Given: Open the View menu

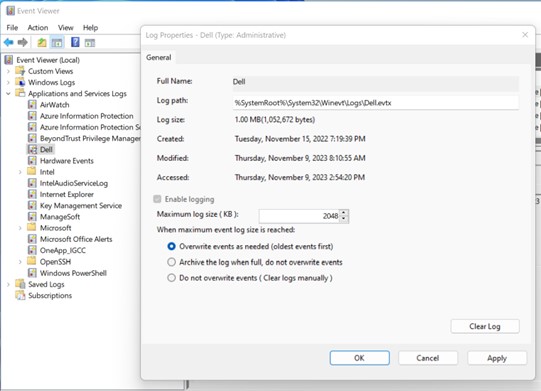Looking at the screenshot, I should 66,28.
